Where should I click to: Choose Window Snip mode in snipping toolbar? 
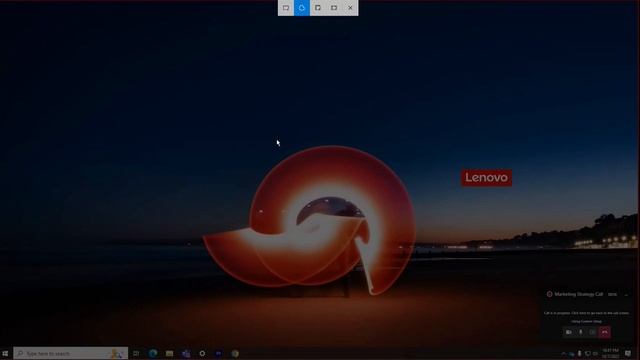point(318,8)
